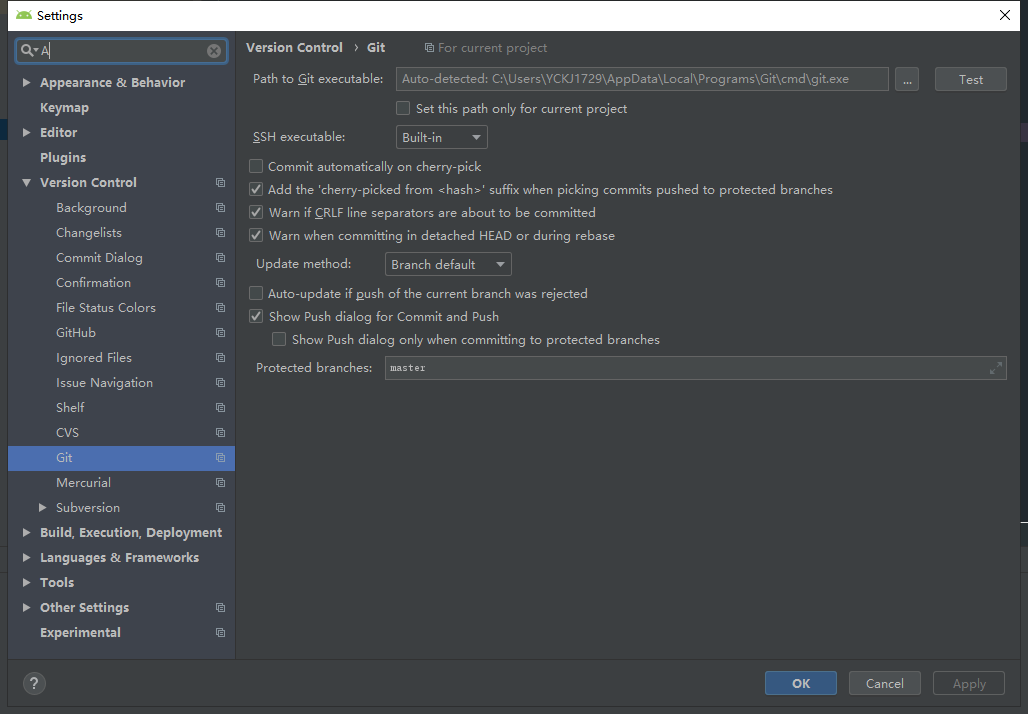Click project-level icon beside Background row
Image resolution: width=1028 pixels, height=714 pixels.
220,208
